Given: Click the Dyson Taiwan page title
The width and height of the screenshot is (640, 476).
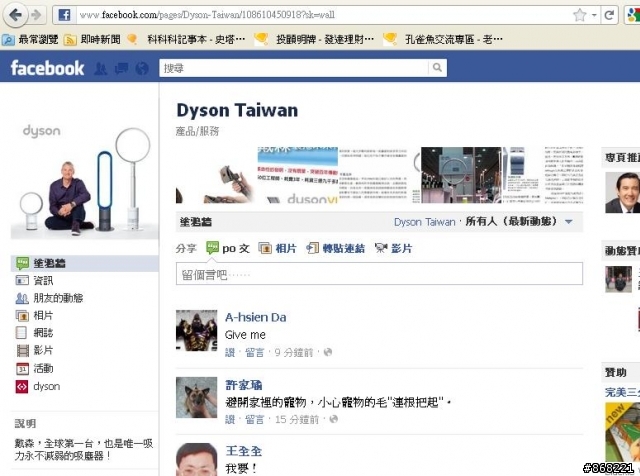Looking at the screenshot, I should pos(237,110).
